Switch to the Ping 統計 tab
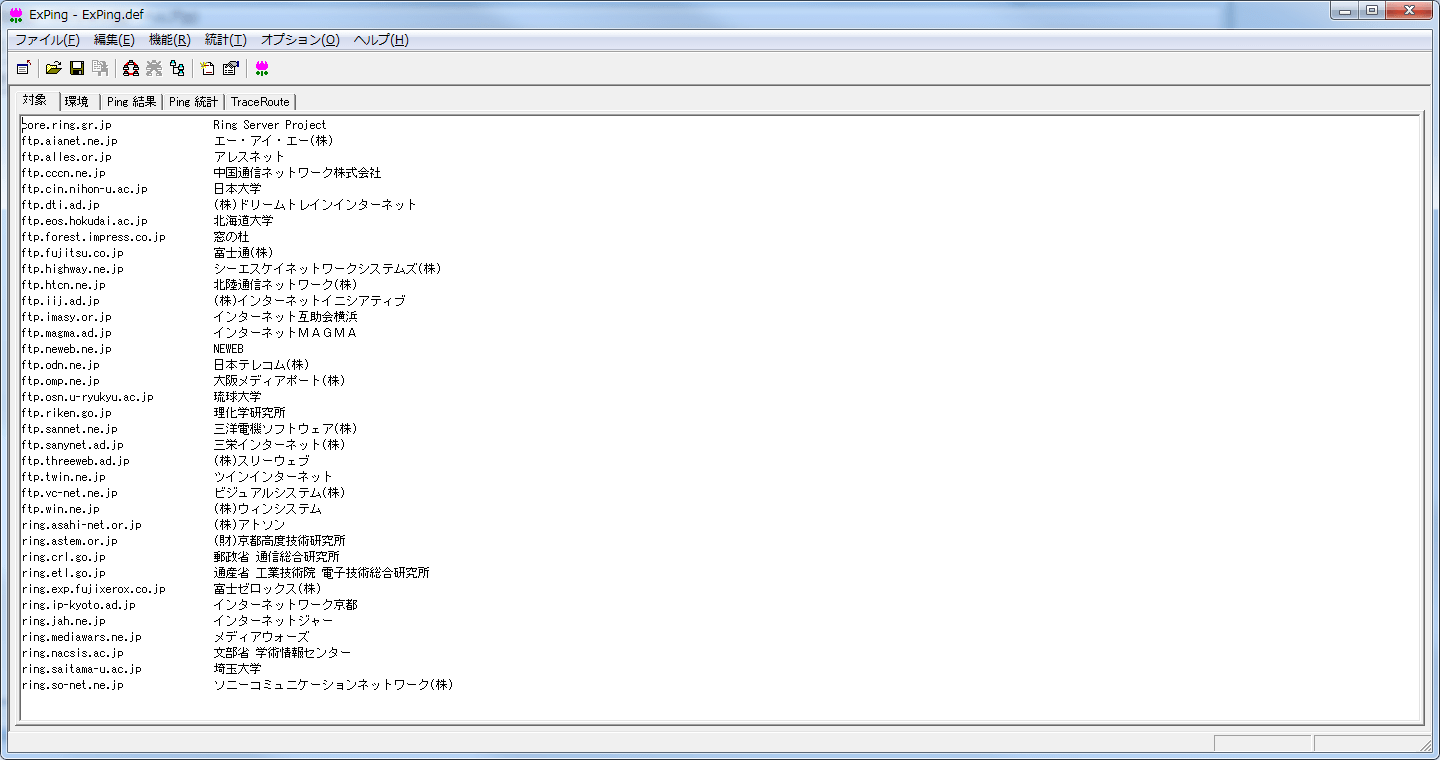 point(193,102)
